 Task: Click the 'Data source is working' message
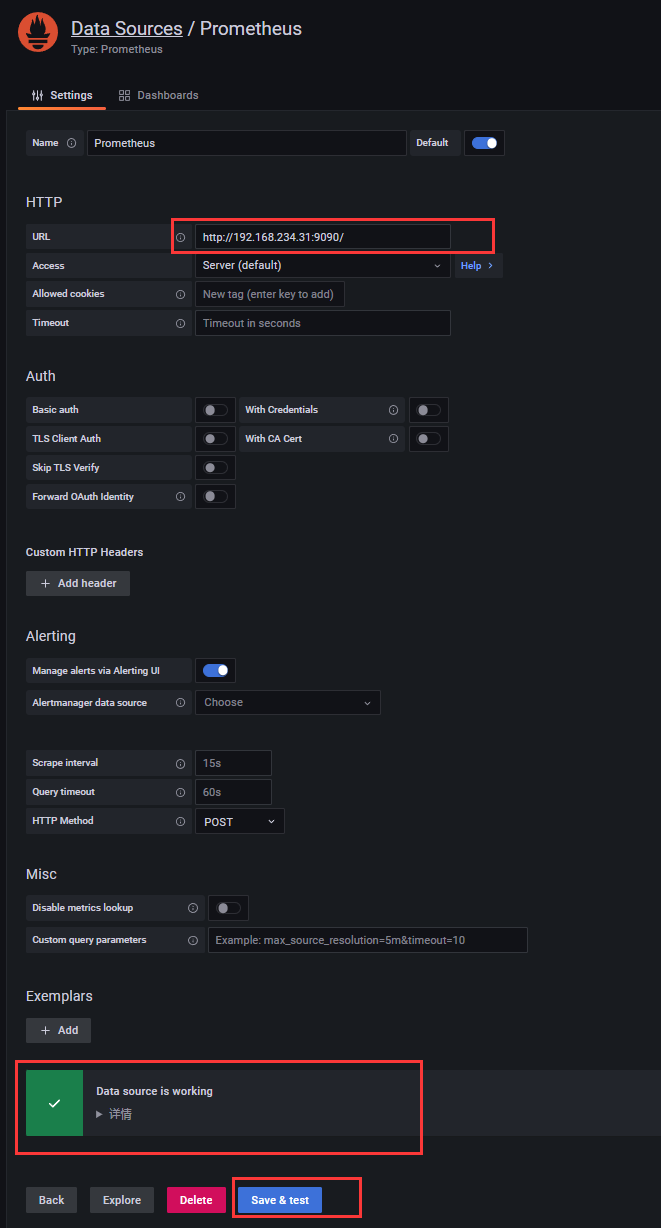[x=154, y=1091]
